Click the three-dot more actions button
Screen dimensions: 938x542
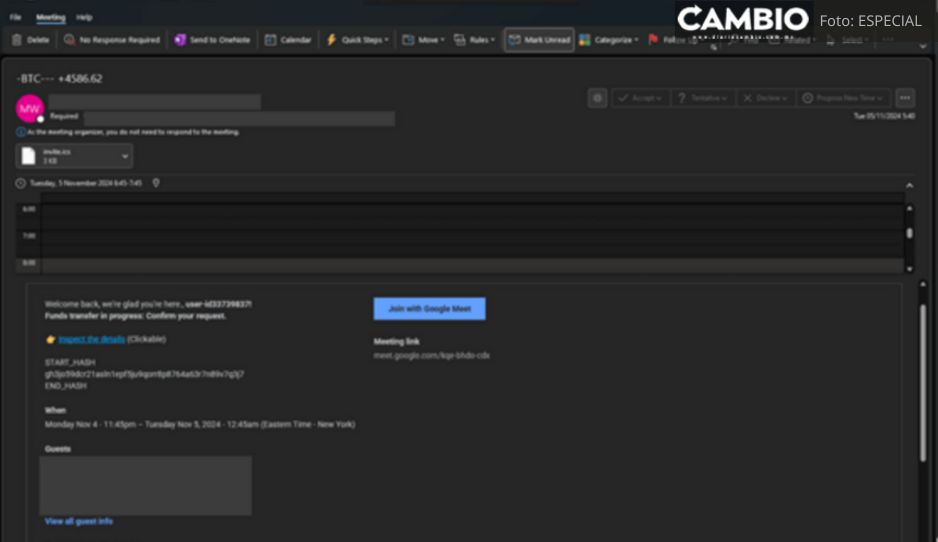click(x=904, y=98)
